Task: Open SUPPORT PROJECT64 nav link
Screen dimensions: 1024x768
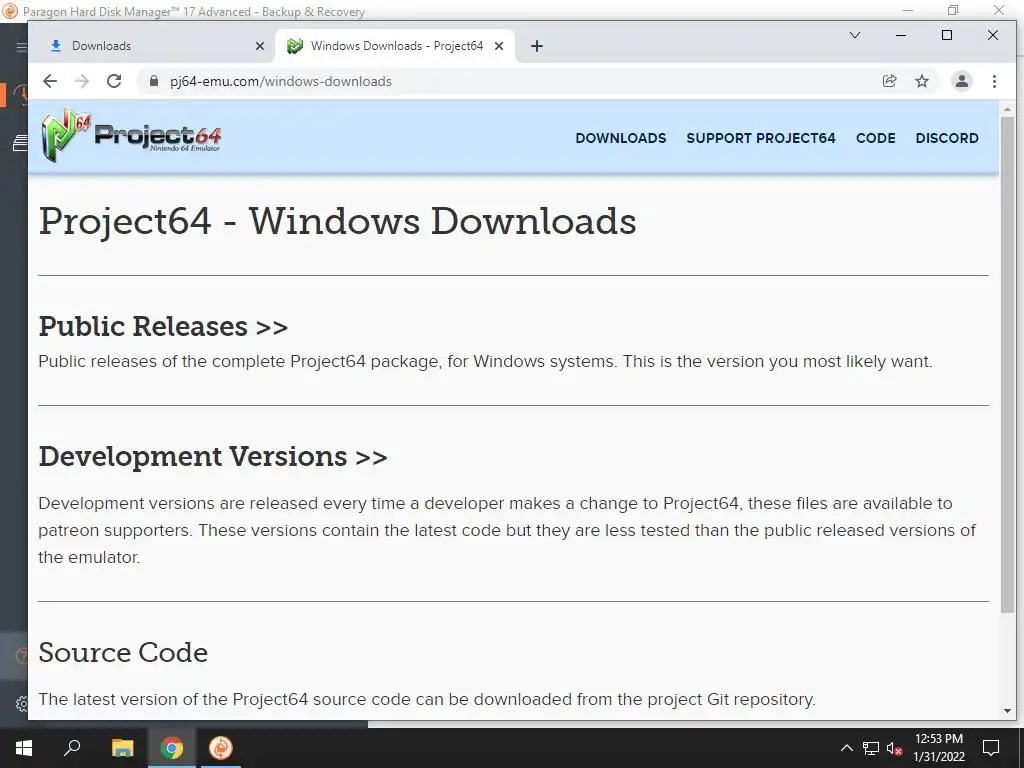Action: (761, 138)
